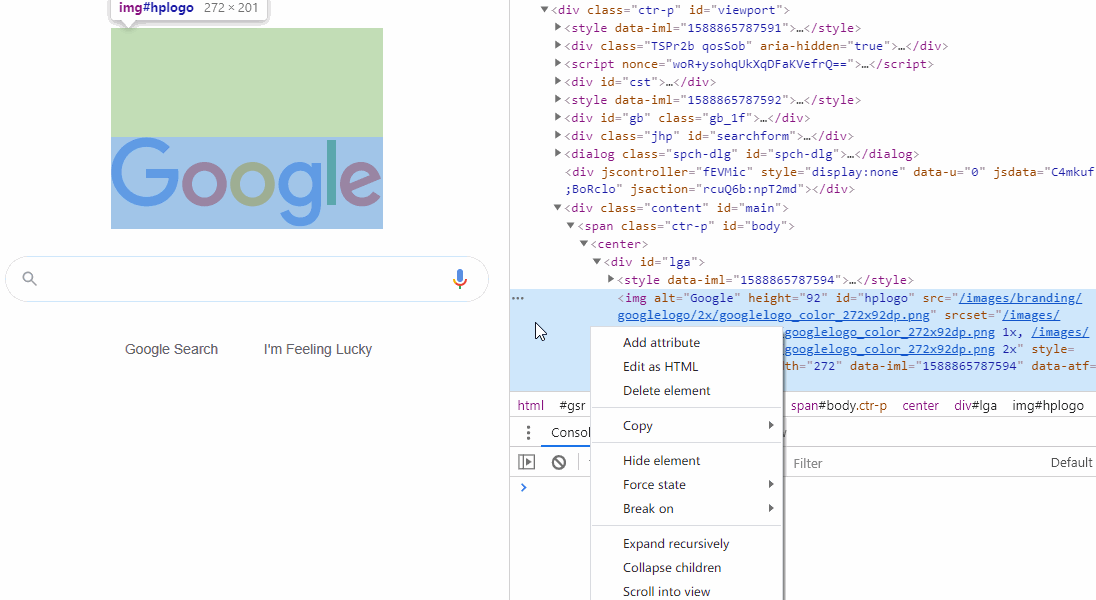The height and width of the screenshot is (600, 1096).
Task: Click the console prompt chevron
Action: tap(524, 487)
